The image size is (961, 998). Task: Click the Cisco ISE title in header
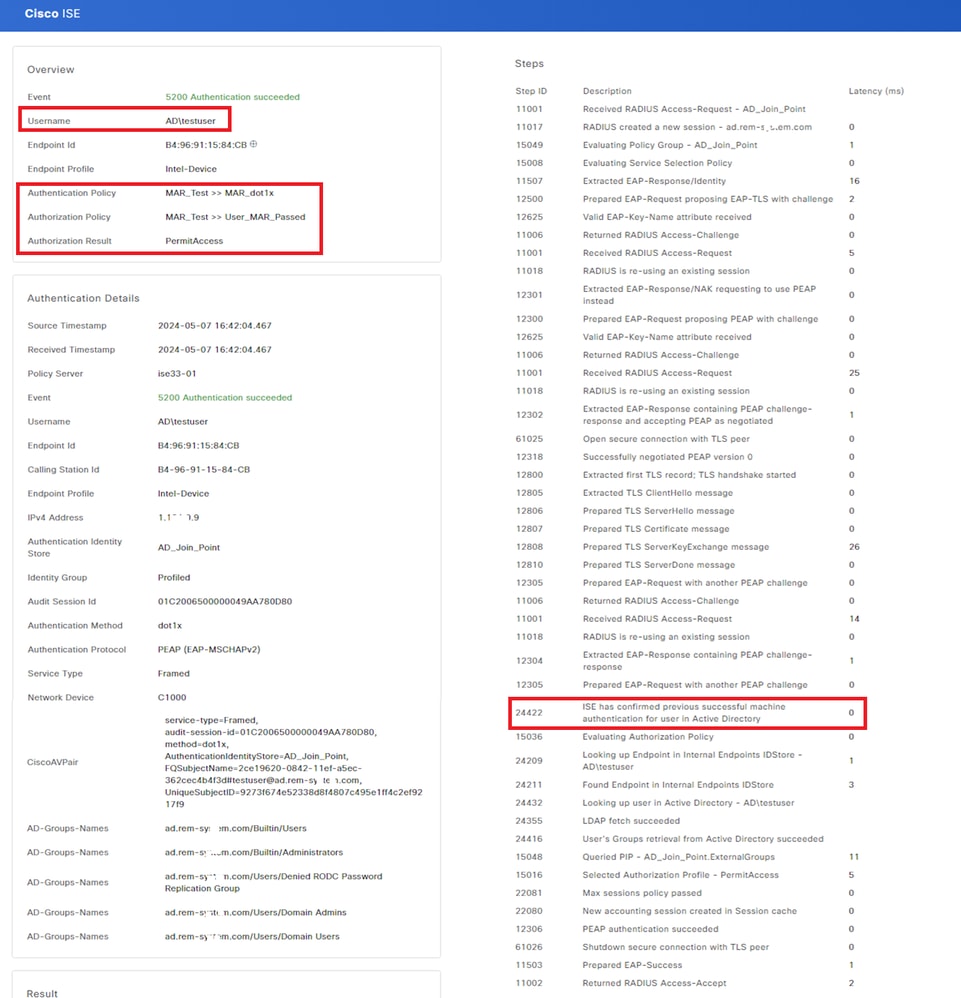coord(52,13)
